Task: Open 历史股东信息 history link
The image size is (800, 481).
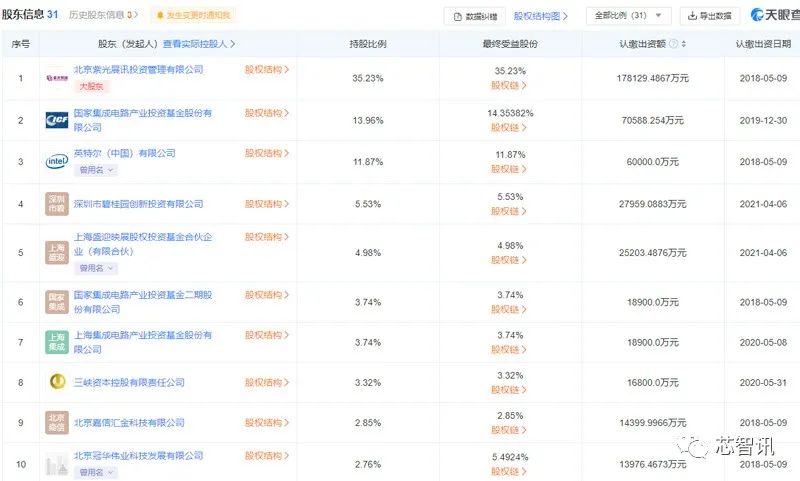Action: click(103, 15)
